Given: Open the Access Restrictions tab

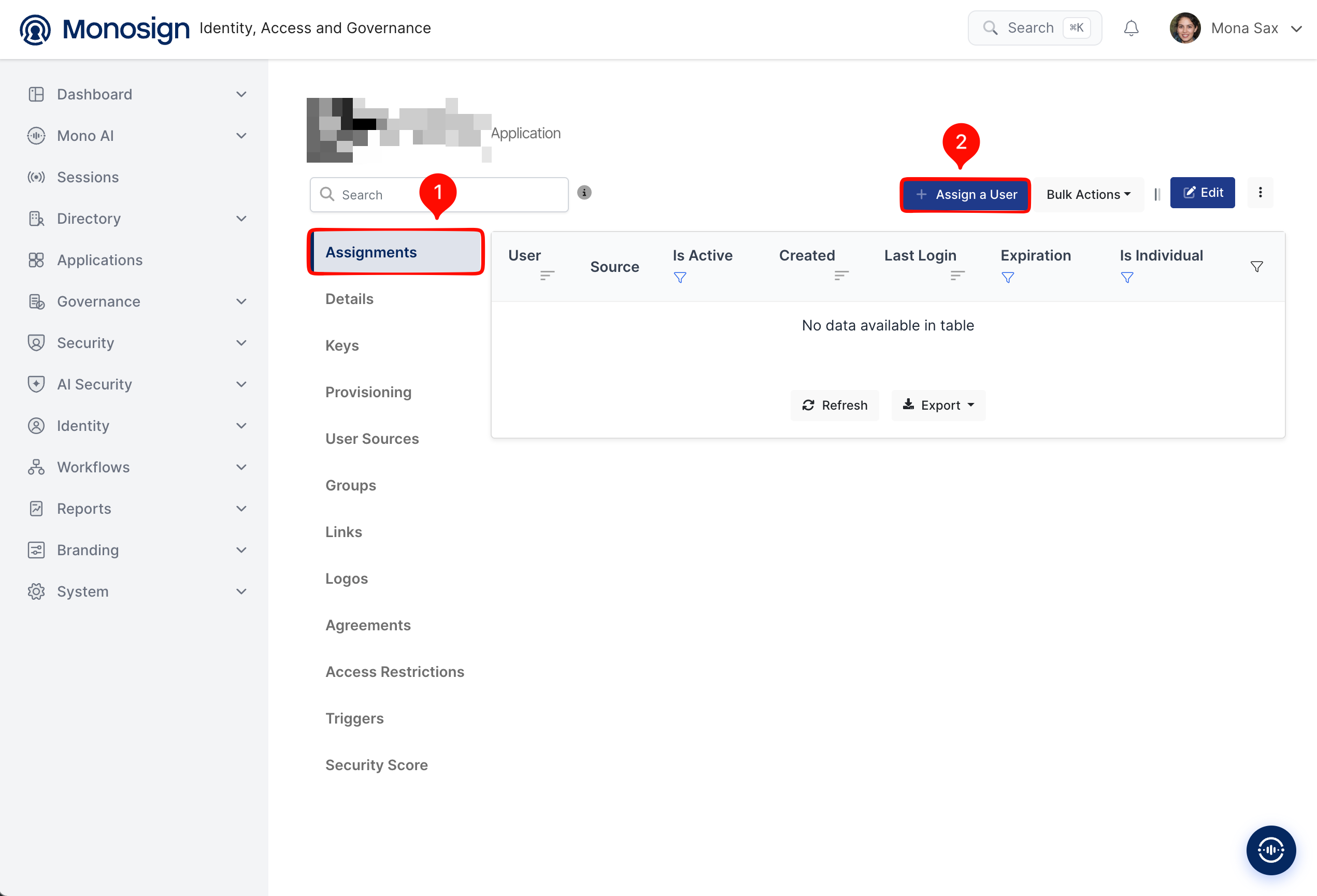Looking at the screenshot, I should click(x=394, y=672).
